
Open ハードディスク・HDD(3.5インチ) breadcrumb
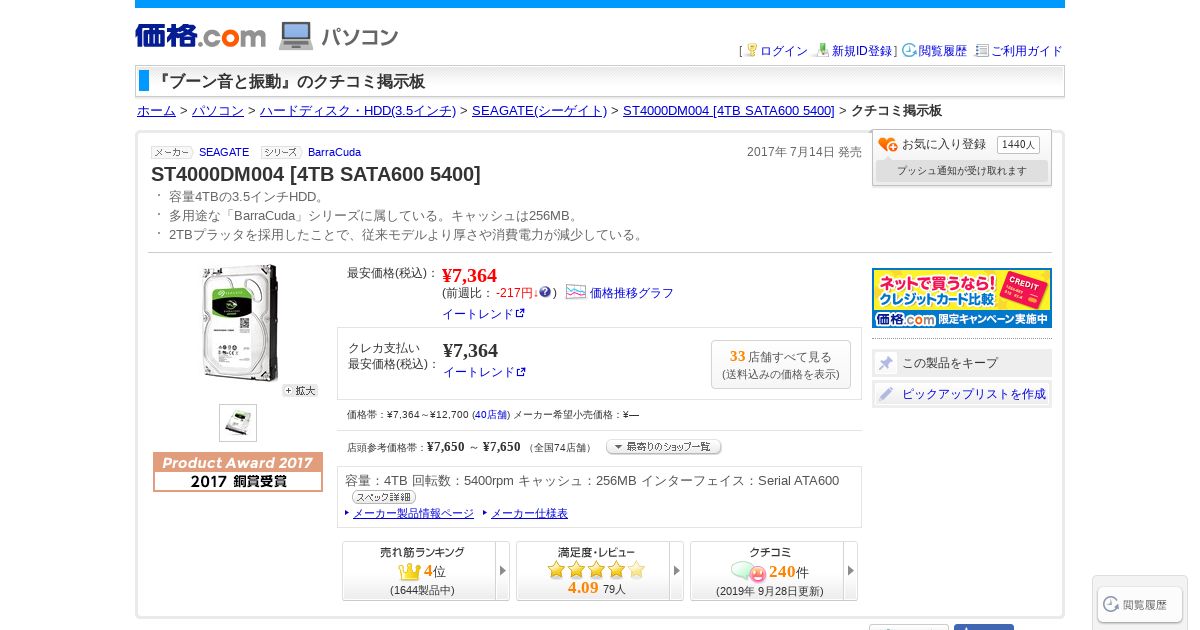coord(358,111)
